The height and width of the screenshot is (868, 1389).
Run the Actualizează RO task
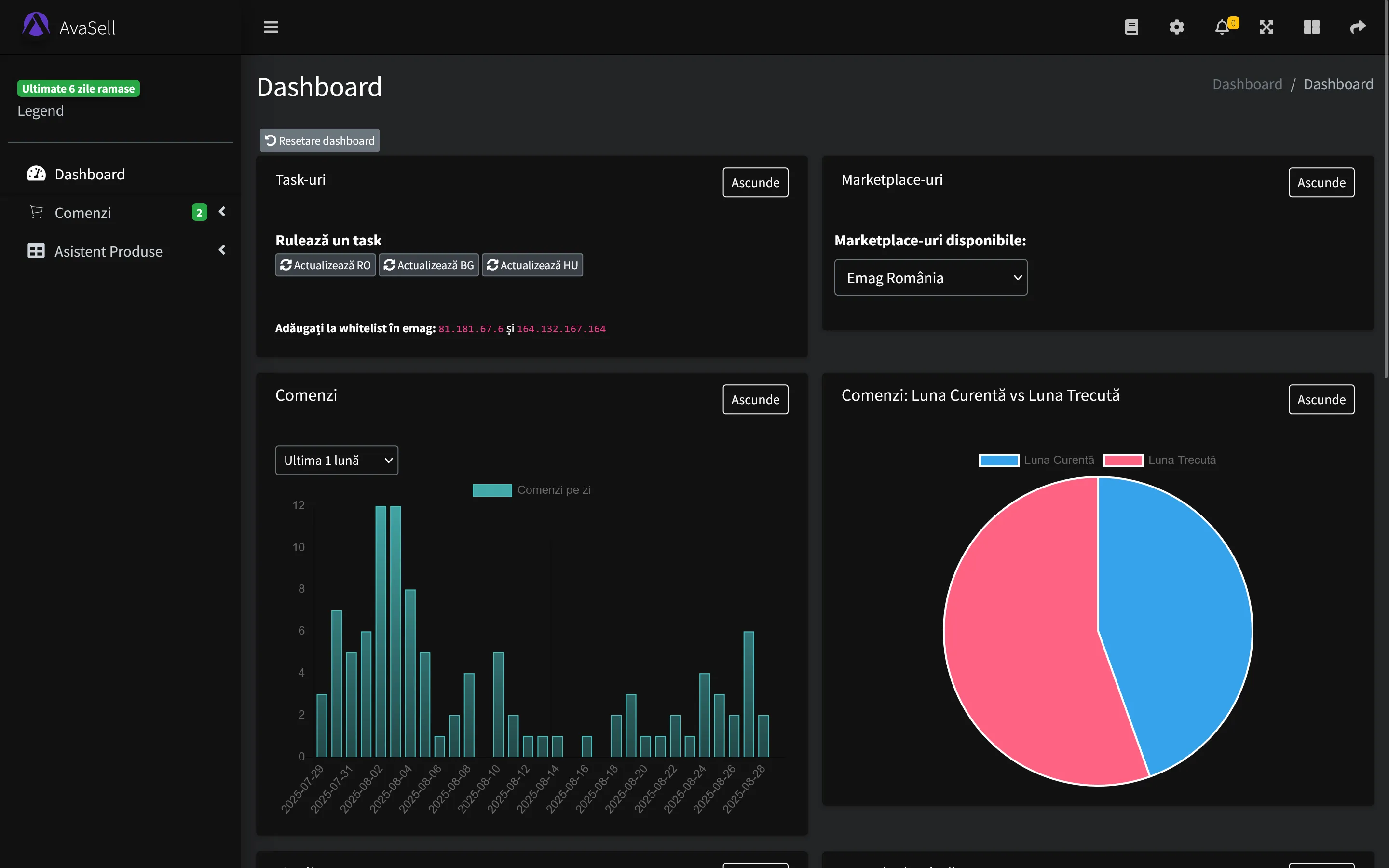[326, 265]
